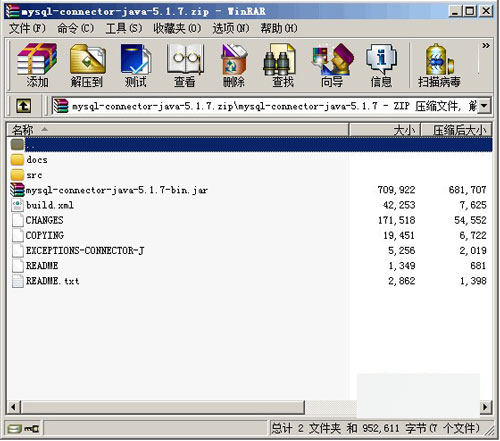This screenshot has height=441, width=500.
Task: Select the README file icon
Action: (17, 266)
